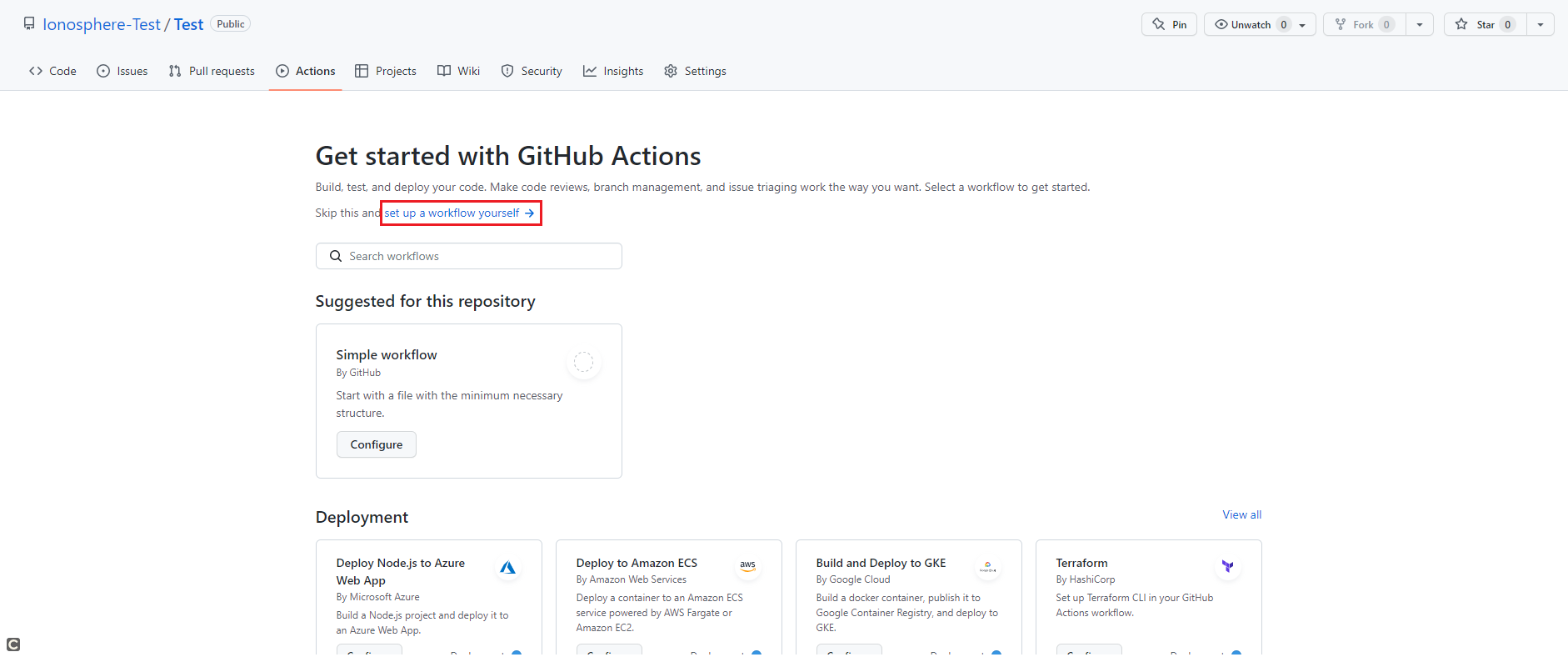
Task: Click the AWS logo on Amazon ECS card
Action: click(x=747, y=565)
